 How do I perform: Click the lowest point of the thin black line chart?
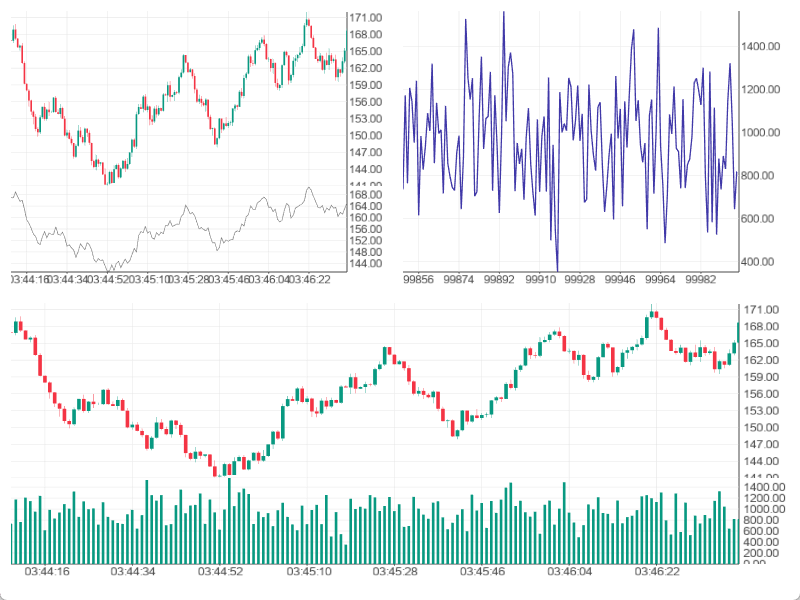click(x=108, y=270)
